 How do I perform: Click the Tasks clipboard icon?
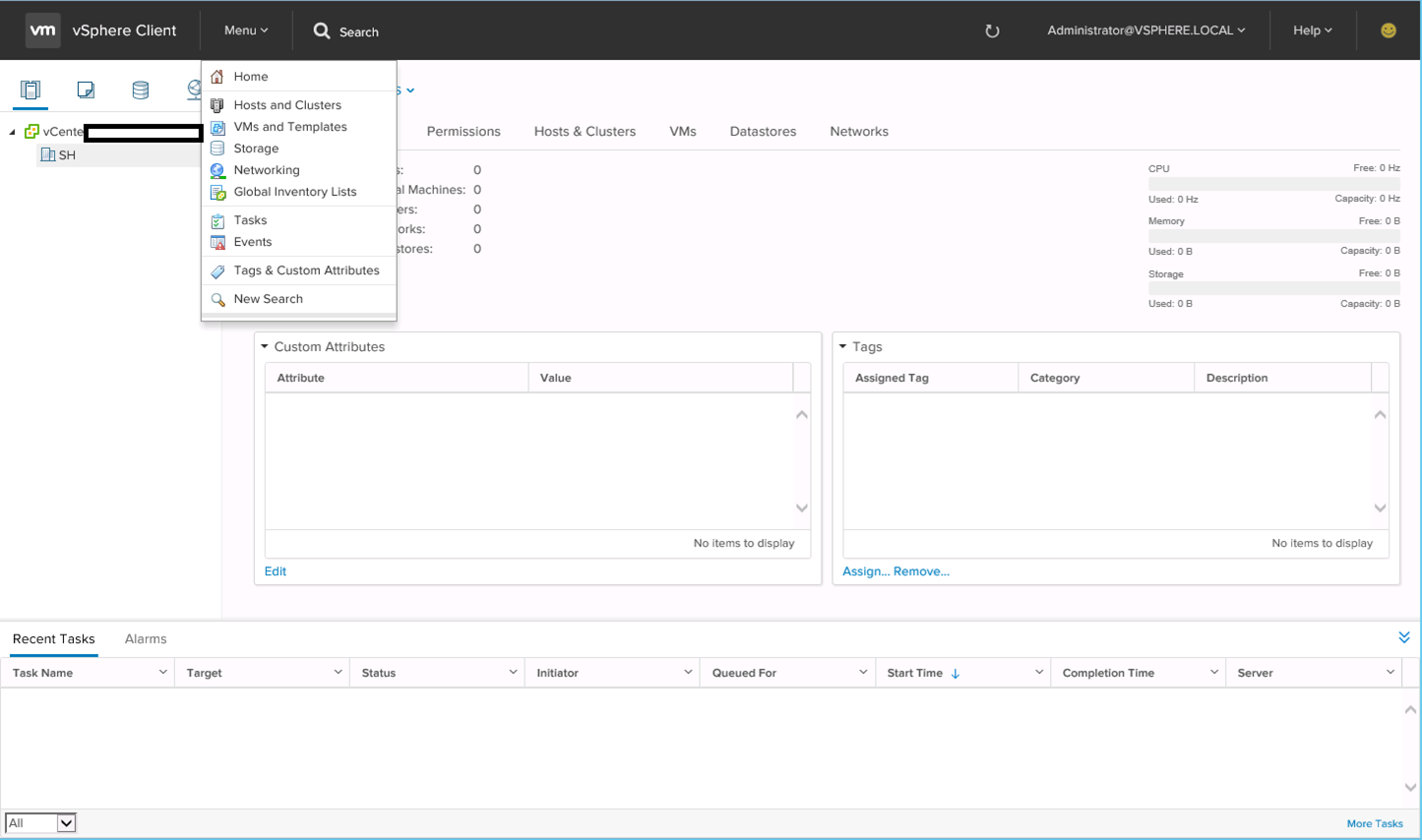coord(217,220)
